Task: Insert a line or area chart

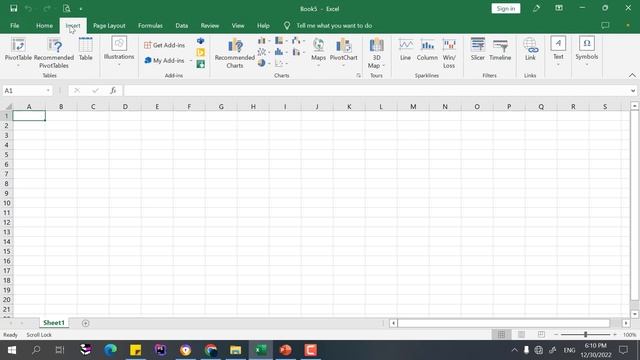Action: [x=264, y=52]
